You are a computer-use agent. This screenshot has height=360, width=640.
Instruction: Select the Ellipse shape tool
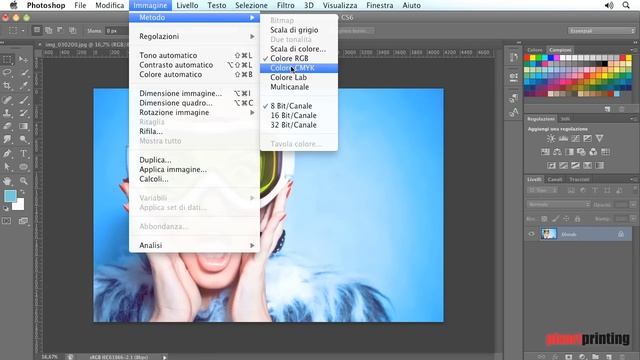(24, 167)
